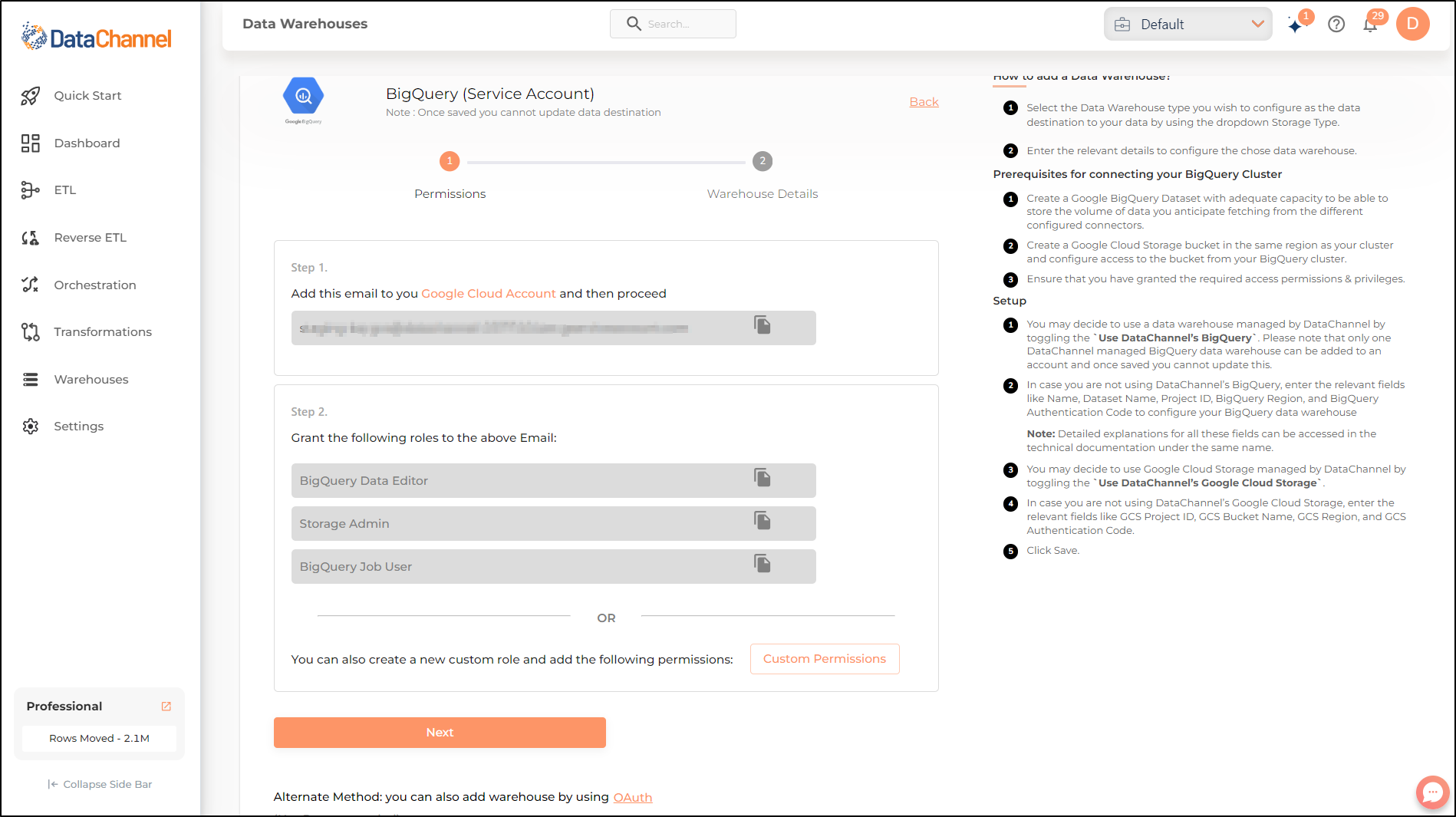Image resolution: width=1456 pixels, height=817 pixels.
Task: Open the AI sparkle assistant icon
Action: tap(1296, 25)
